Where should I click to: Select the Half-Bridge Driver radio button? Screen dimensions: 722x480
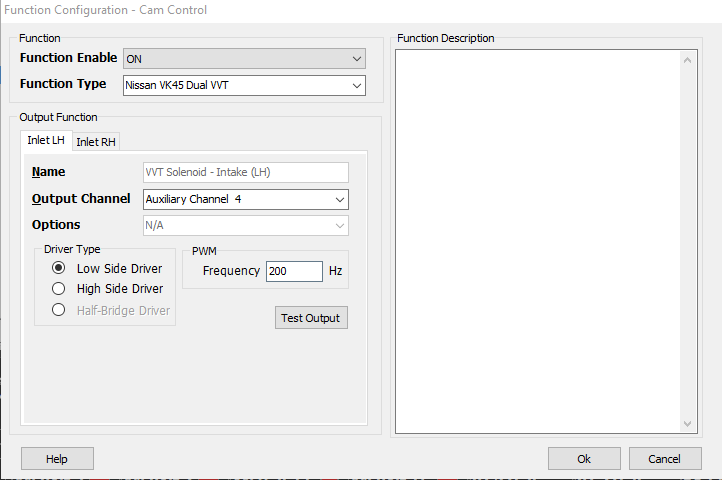click(x=59, y=310)
